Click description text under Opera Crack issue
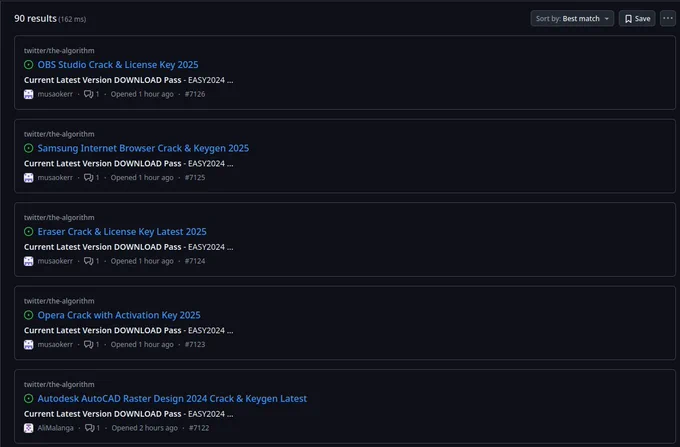This screenshot has height=447, width=680. pyautogui.click(x=128, y=331)
